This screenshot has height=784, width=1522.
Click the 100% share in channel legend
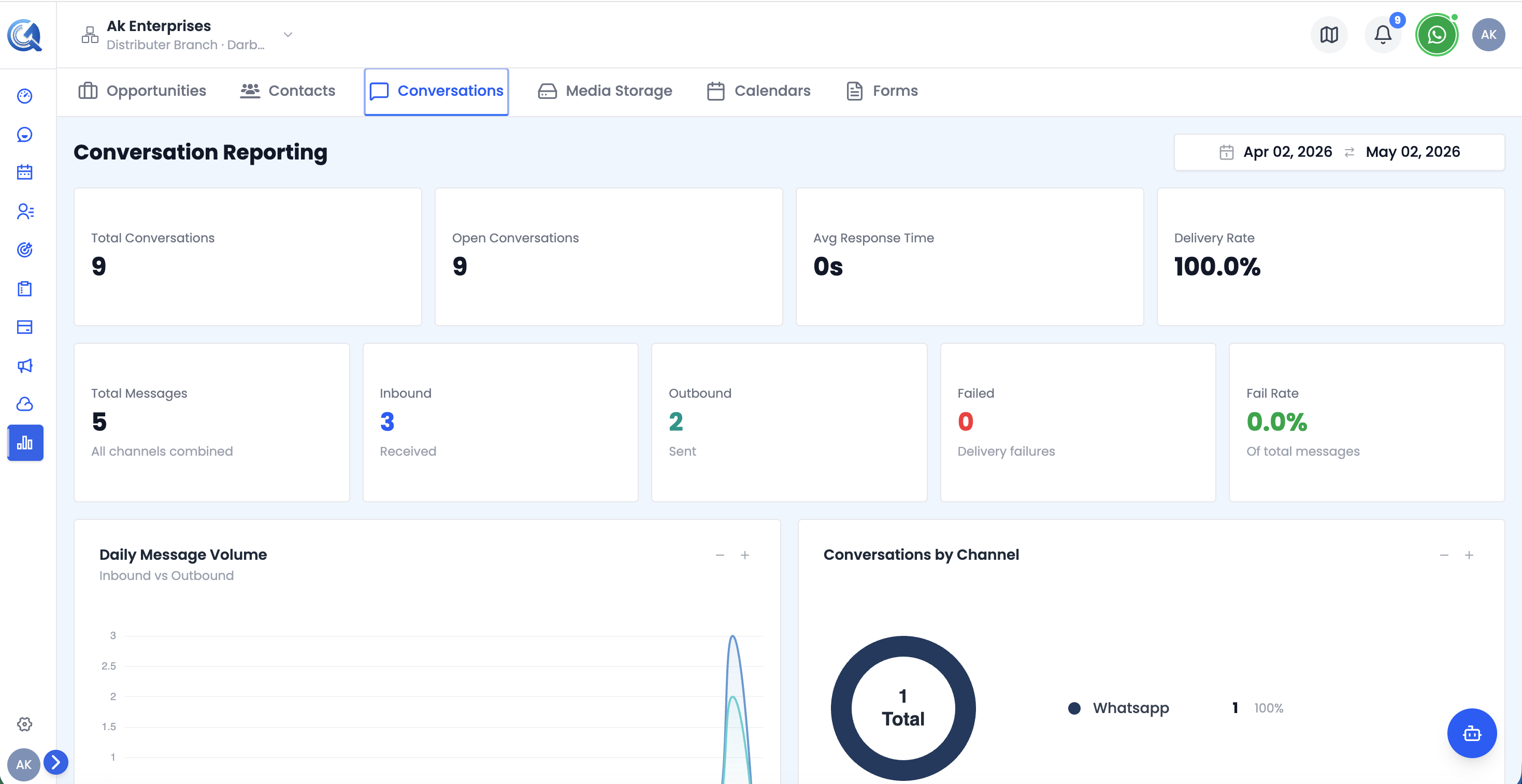tap(1269, 708)
